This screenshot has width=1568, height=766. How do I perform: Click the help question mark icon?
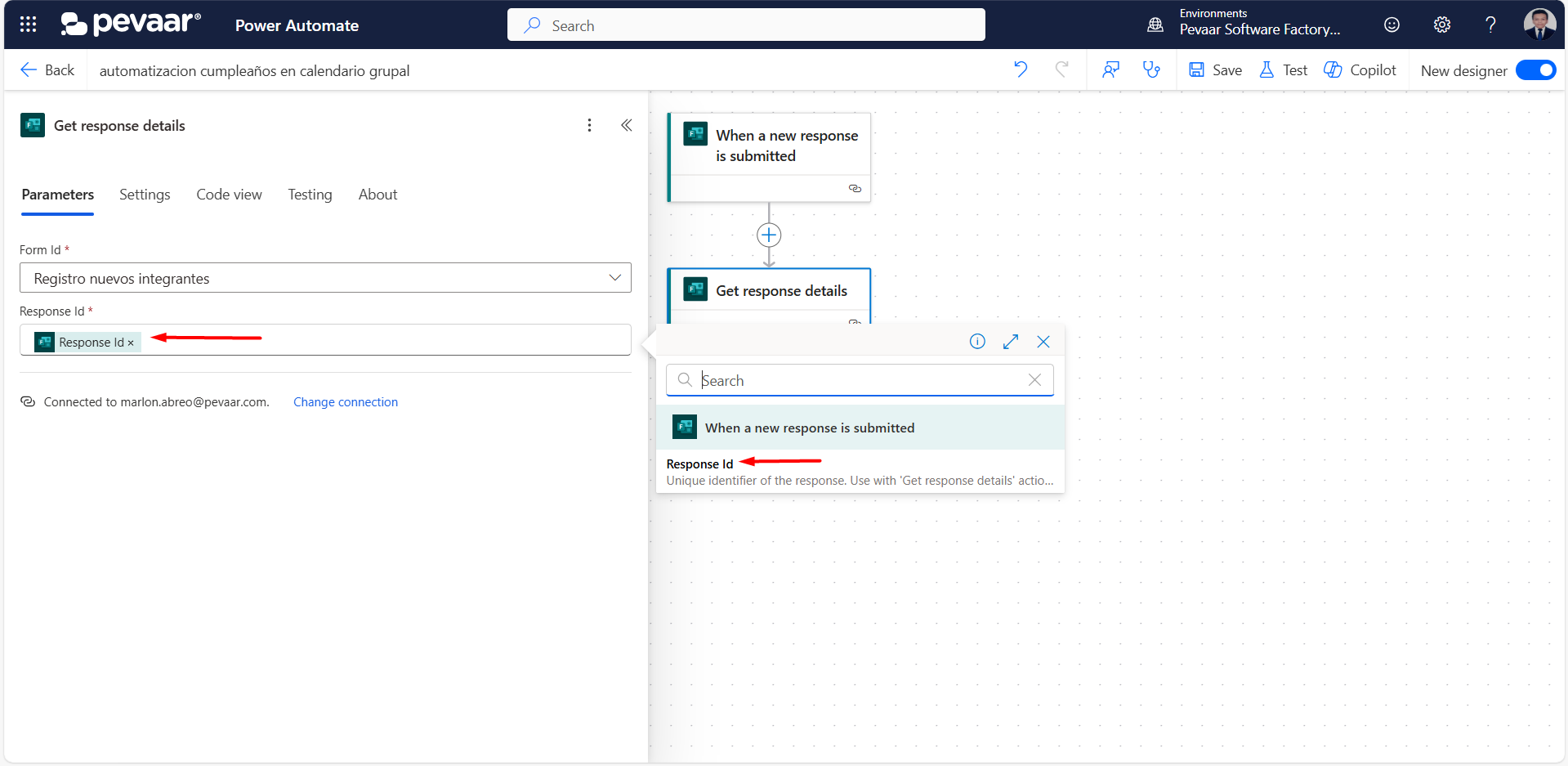click(x=1490, y=25)
